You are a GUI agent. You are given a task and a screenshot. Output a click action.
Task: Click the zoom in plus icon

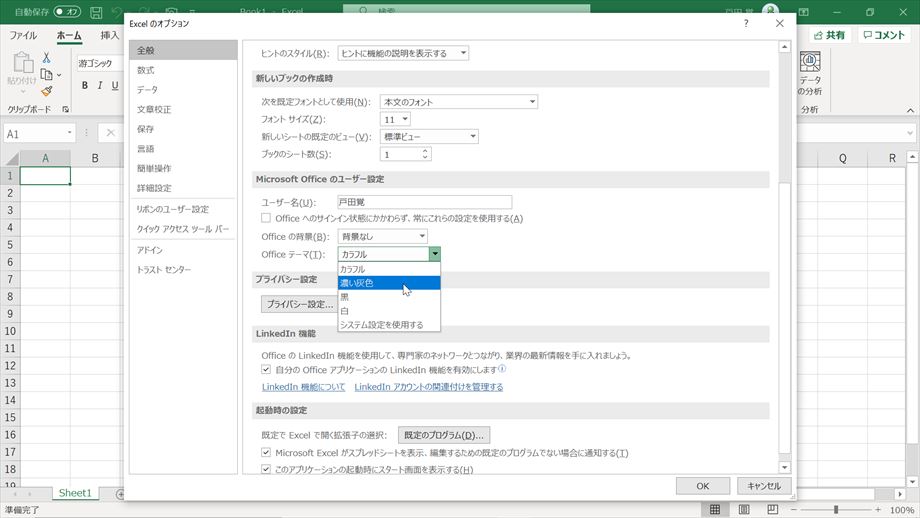coord(878,510)
